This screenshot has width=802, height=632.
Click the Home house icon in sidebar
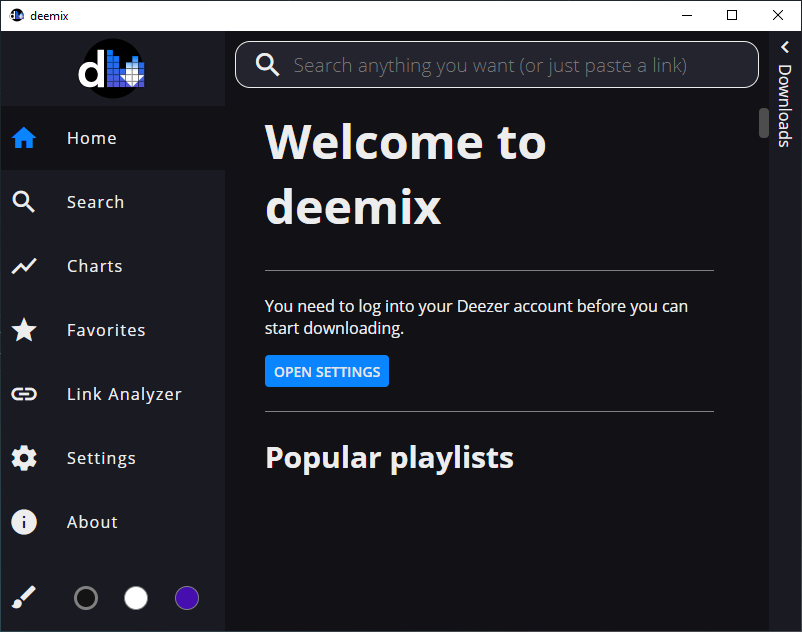pyautogui.click(x=24, y=139)
